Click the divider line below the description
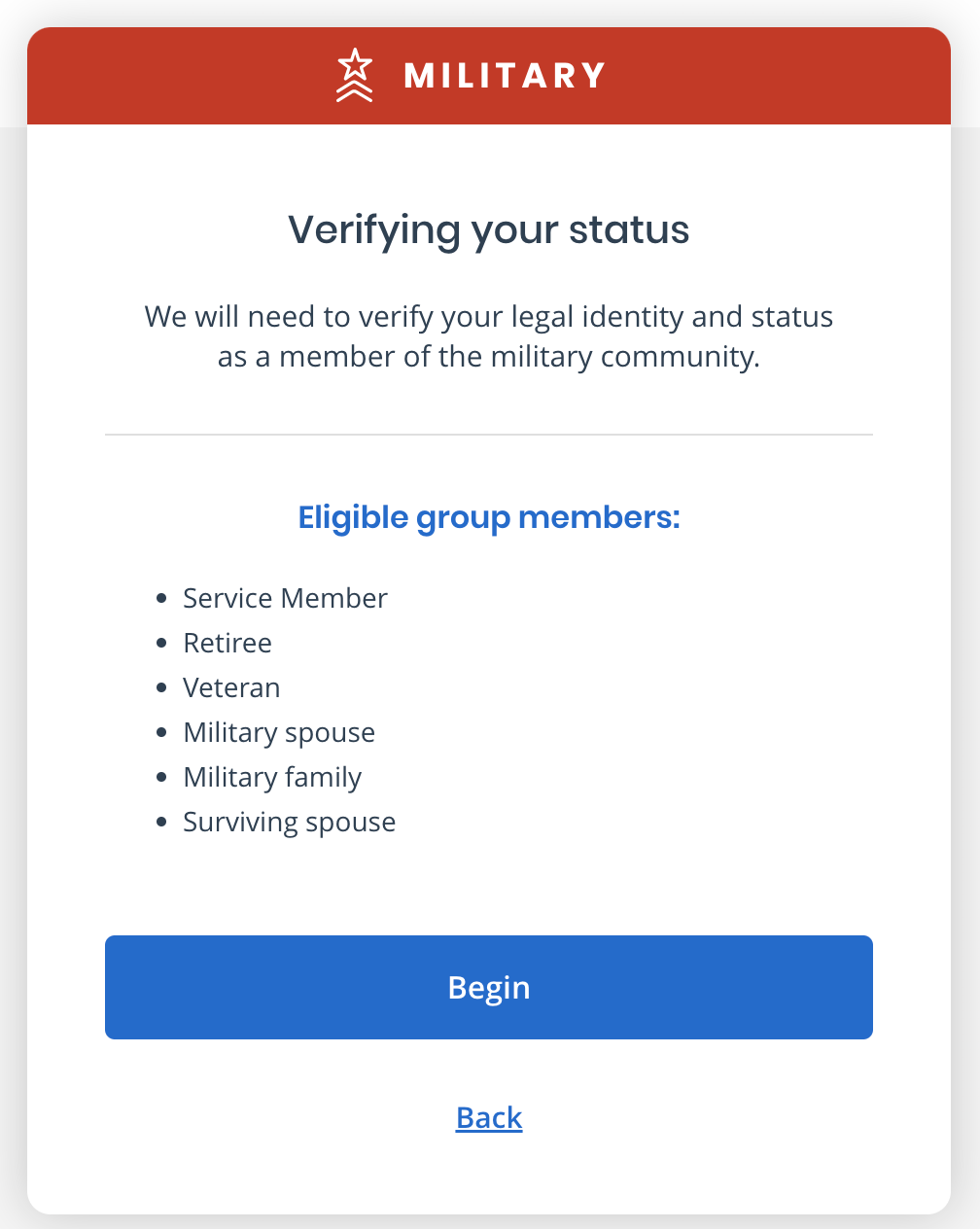This screenshot has width=980, height=1229. (489, 434)
